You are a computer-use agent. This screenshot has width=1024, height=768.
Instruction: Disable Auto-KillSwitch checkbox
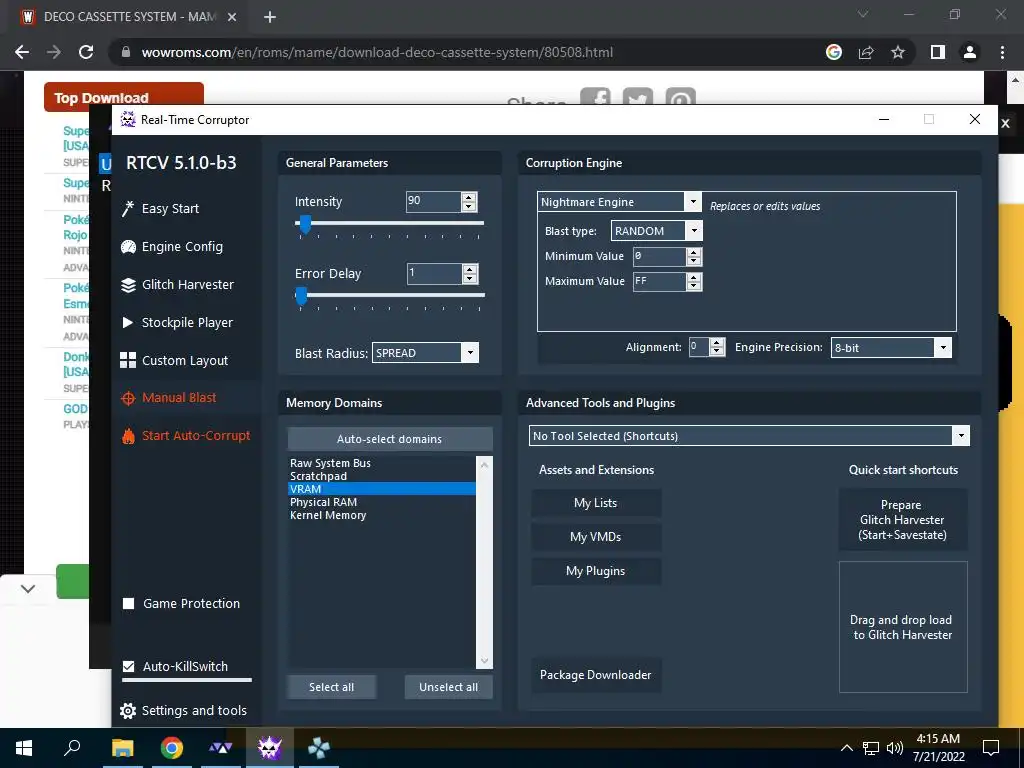[129, 667]
